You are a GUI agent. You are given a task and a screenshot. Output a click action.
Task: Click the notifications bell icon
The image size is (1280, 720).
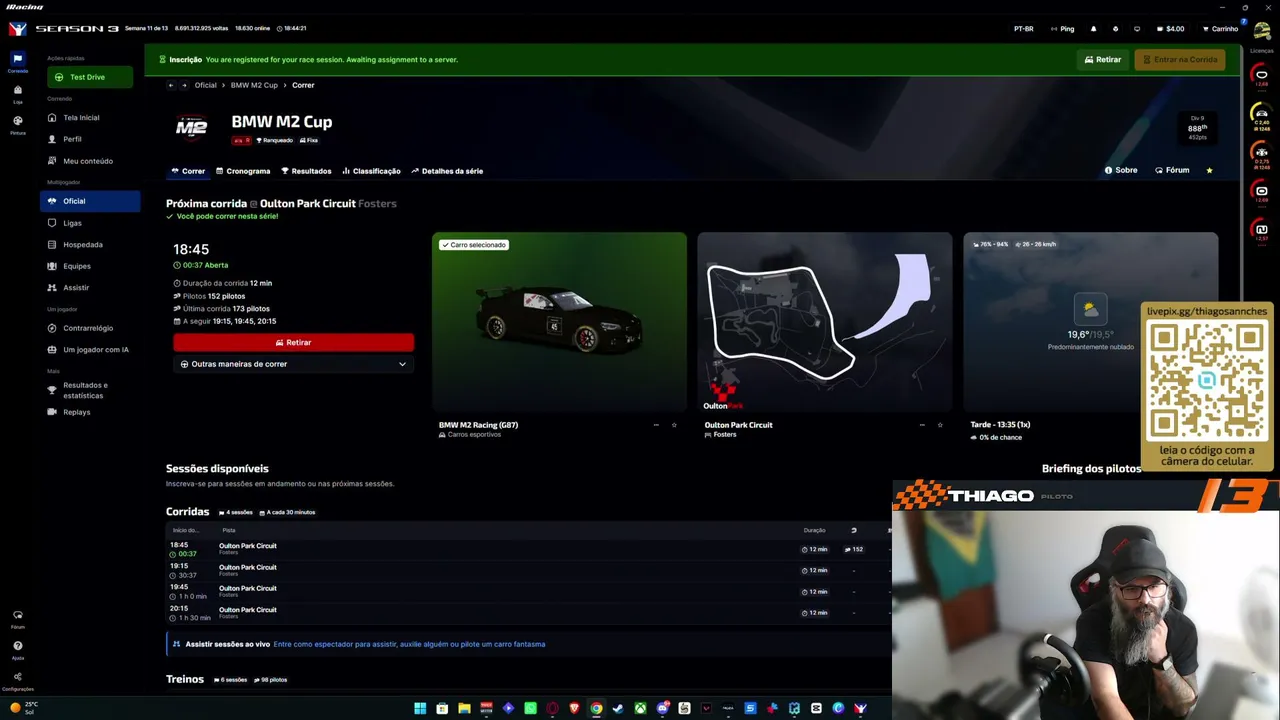[1093, 29]
